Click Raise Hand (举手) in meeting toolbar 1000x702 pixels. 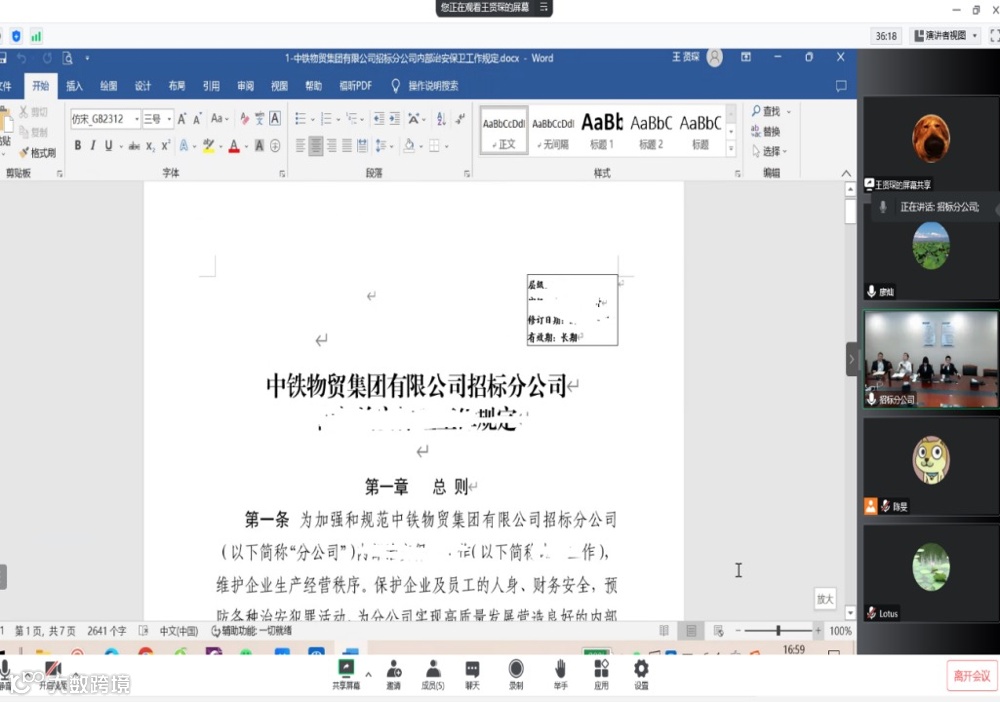coord(560,675)
